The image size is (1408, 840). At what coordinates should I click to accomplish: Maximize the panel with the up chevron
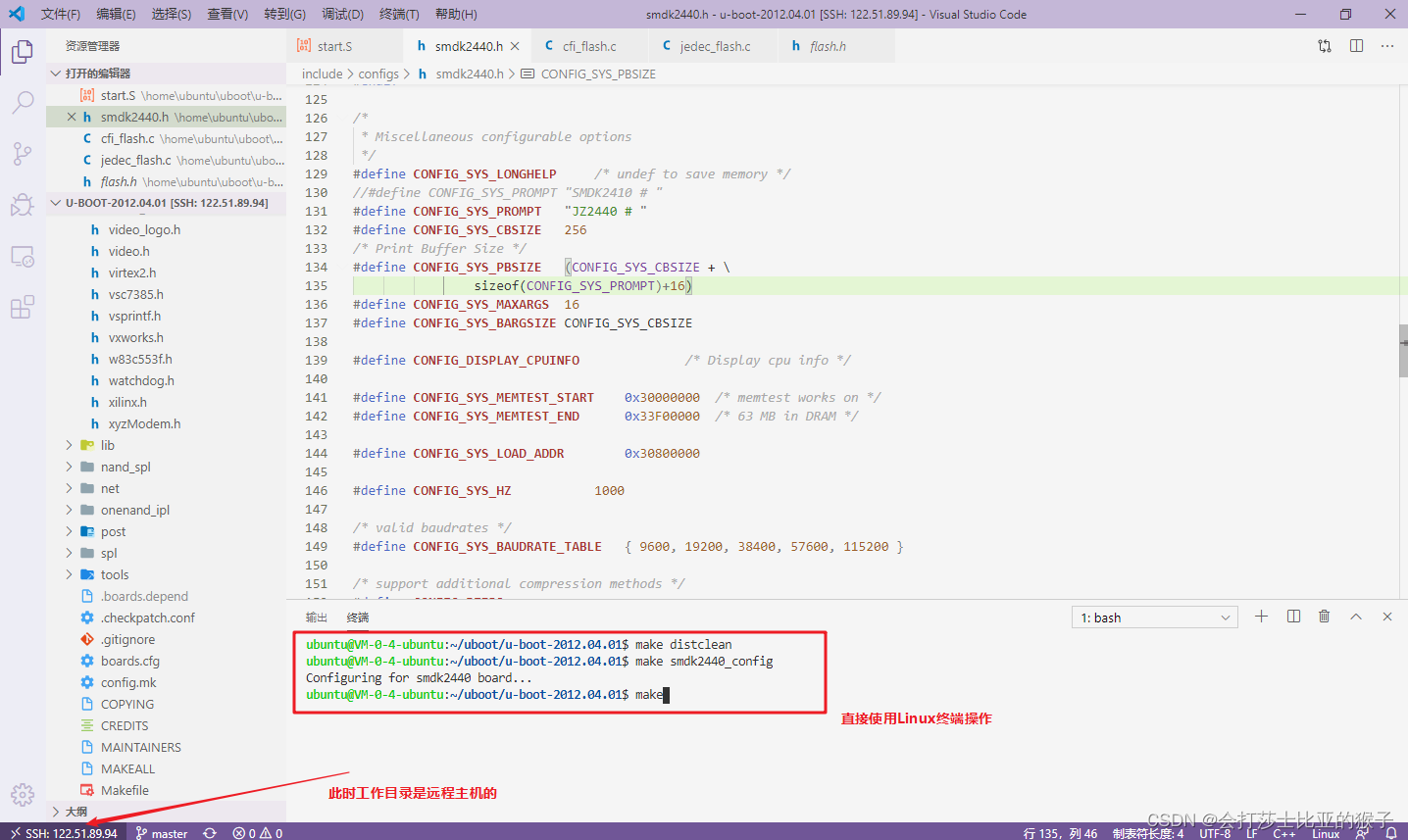(x=1356, y=617)
